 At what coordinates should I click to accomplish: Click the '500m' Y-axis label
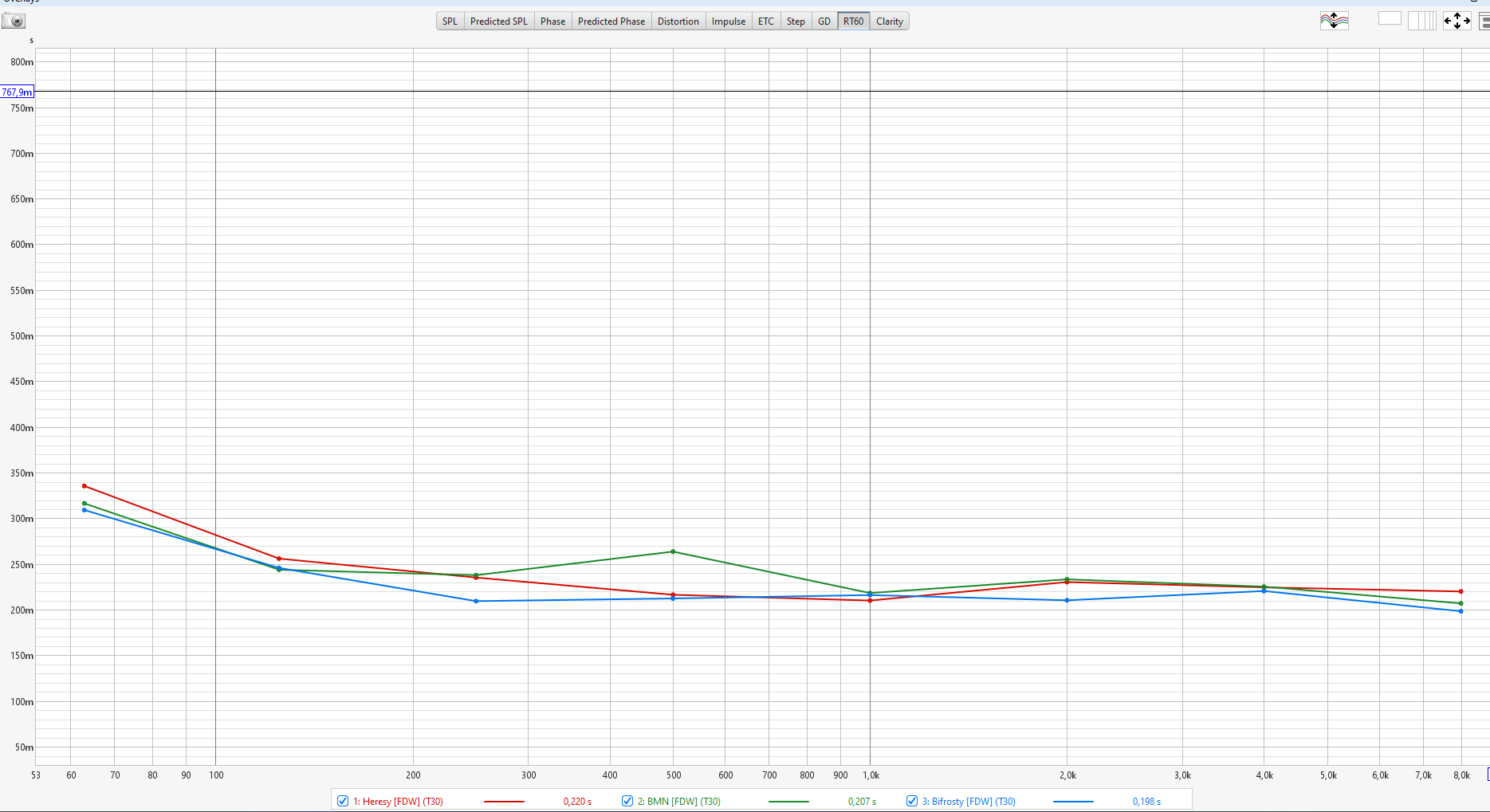[x=22, y=336]
